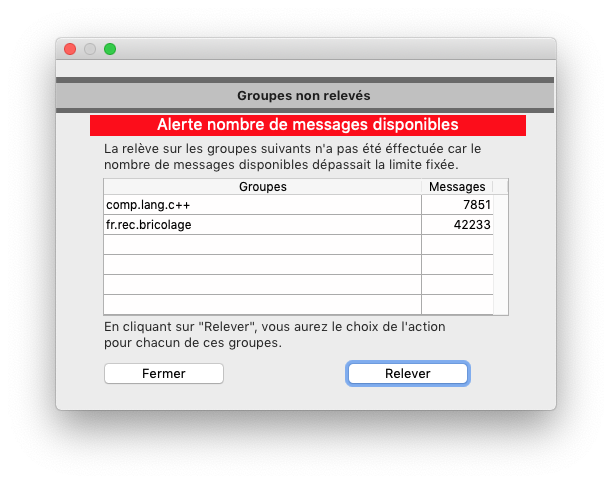Sort by the Messages column header
612x484 pixels.
[457, 187]
